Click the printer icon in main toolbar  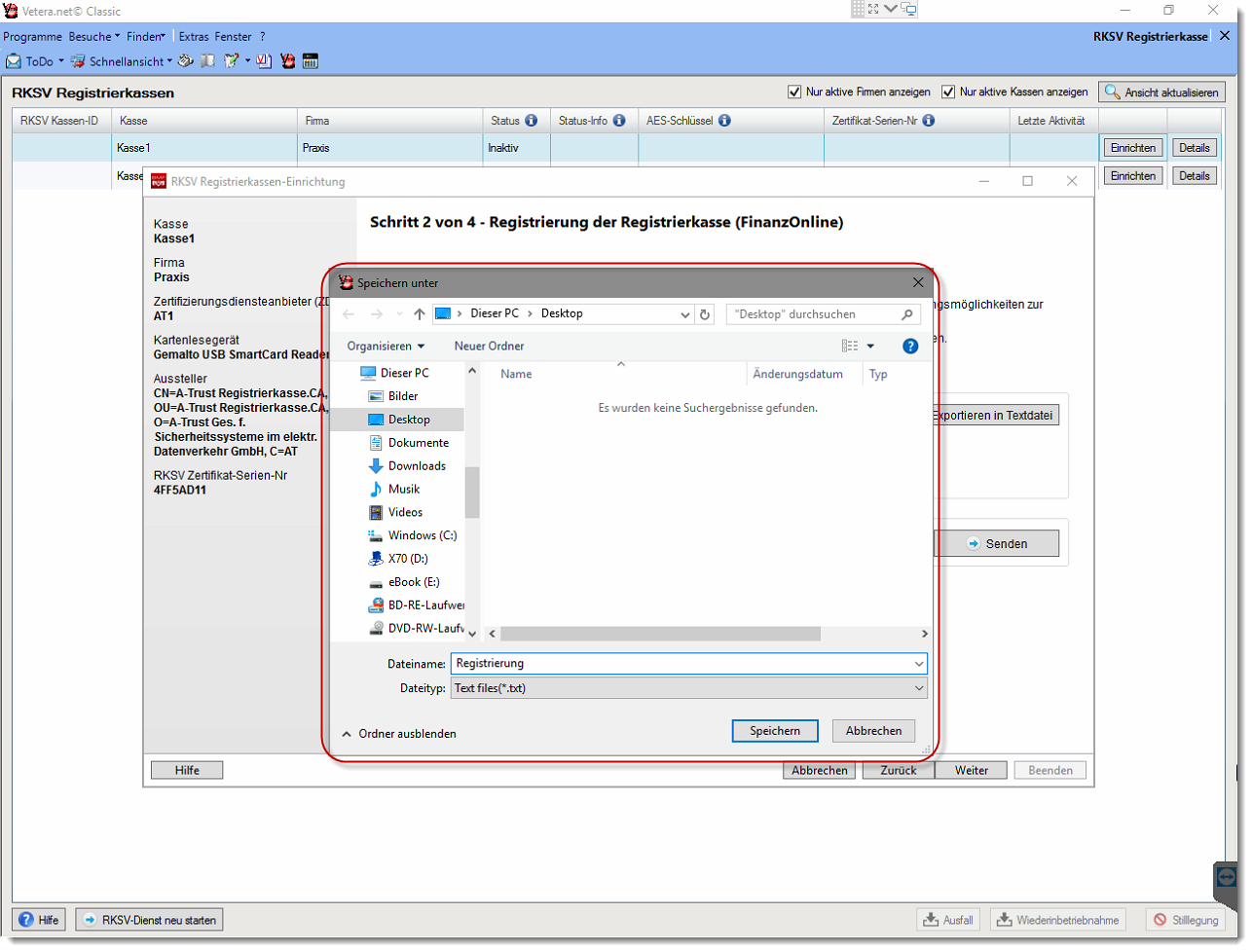coord(185,61)
